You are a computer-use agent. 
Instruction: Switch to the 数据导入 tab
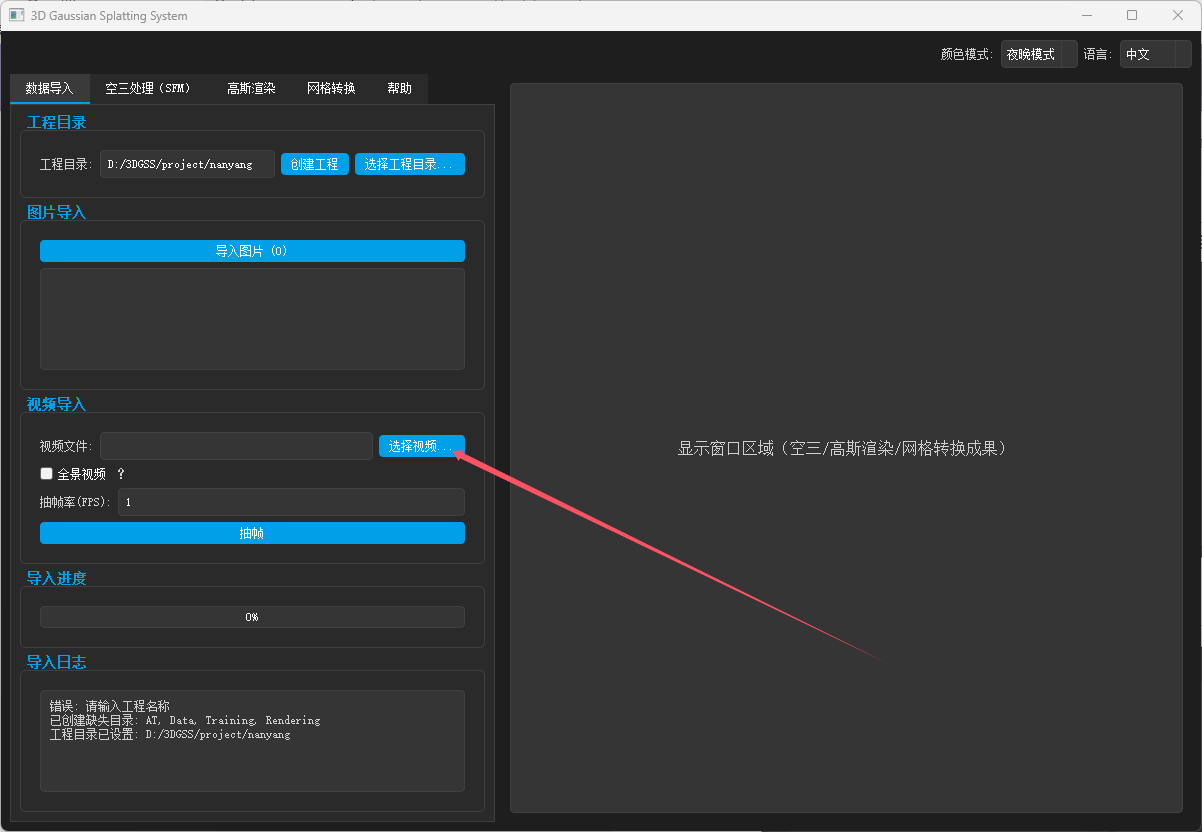tap(50, 88)
